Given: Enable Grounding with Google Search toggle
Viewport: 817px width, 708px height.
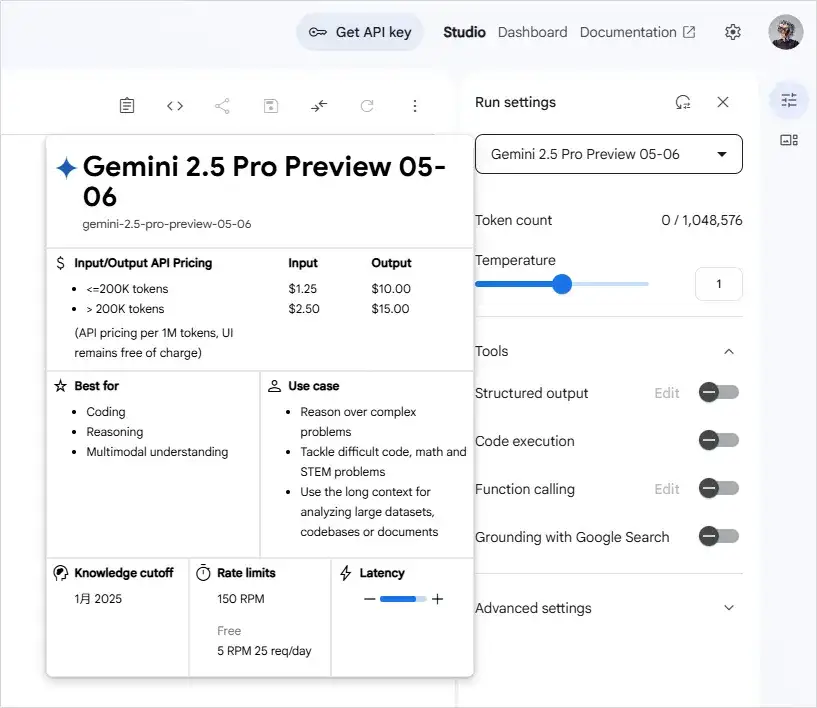Looking at the screenshot, I should point(719,536).
